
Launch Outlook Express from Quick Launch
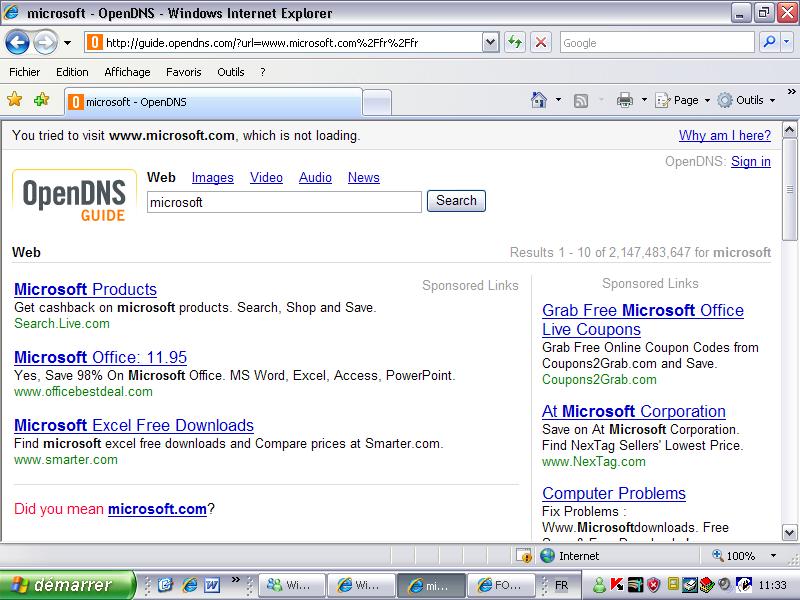coord(165,585)
